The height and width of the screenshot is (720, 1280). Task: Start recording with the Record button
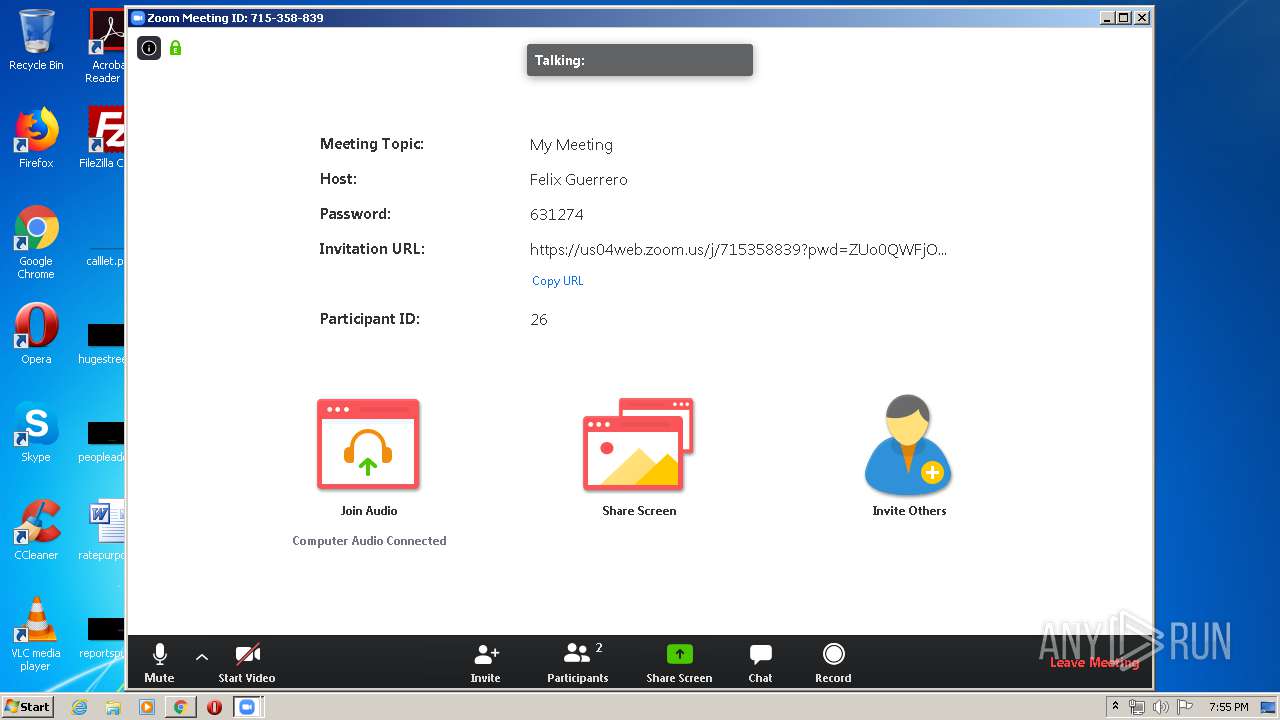833,663
